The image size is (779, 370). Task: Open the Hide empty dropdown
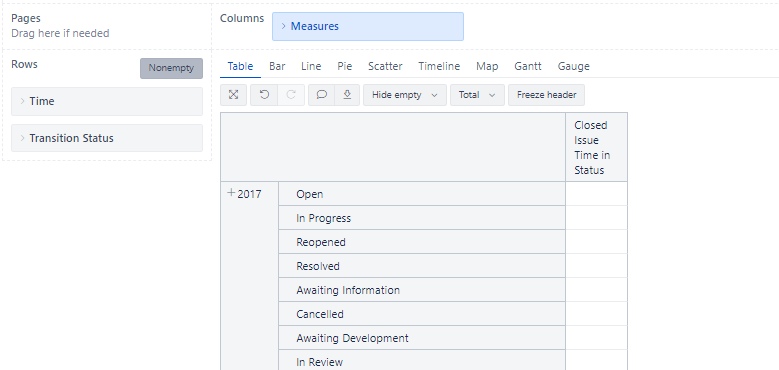tap(405, 95)
